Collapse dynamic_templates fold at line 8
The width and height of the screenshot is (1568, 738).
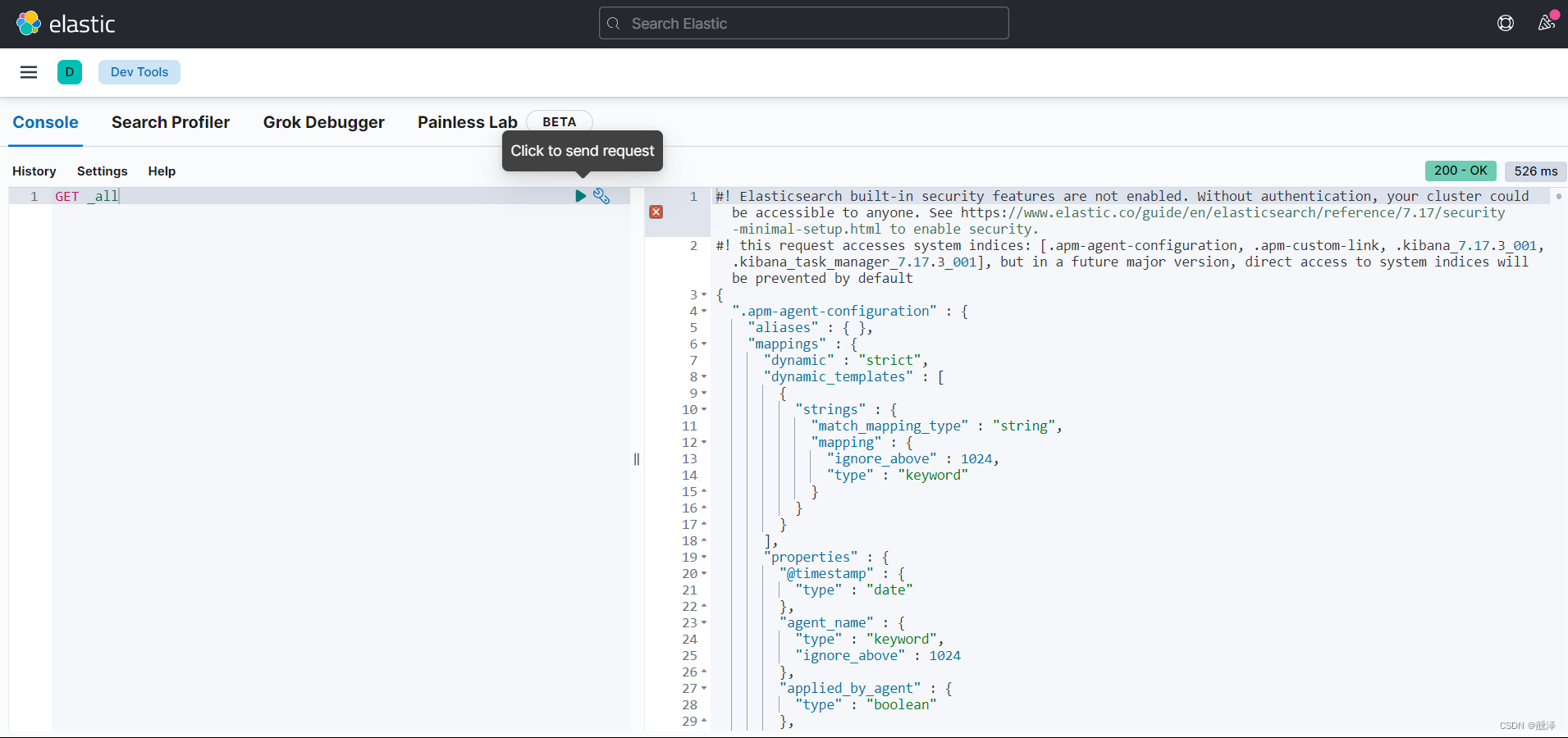(704, 376)
